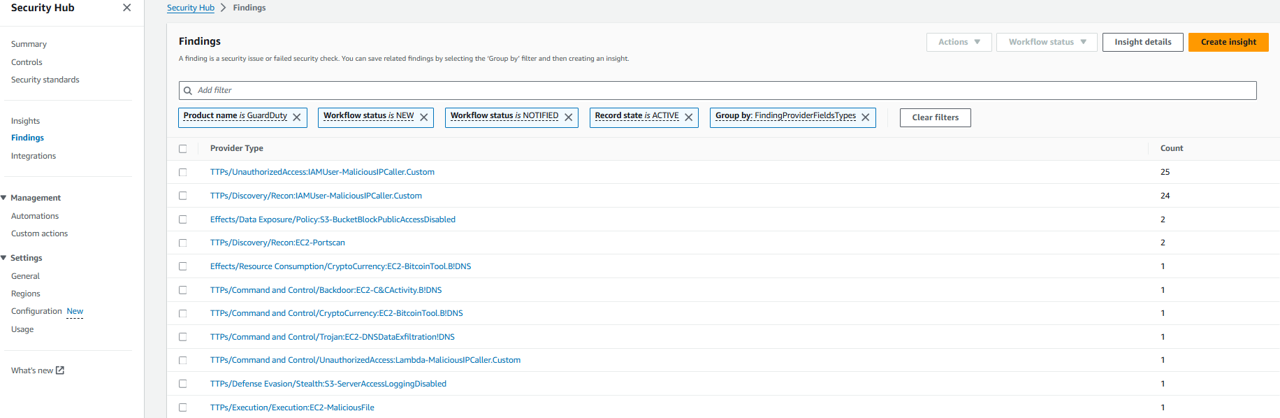Viewport: 1280px width, 418px height.
Task: Collapse the Management section in sidebar
Action: (x=4, y=198)
